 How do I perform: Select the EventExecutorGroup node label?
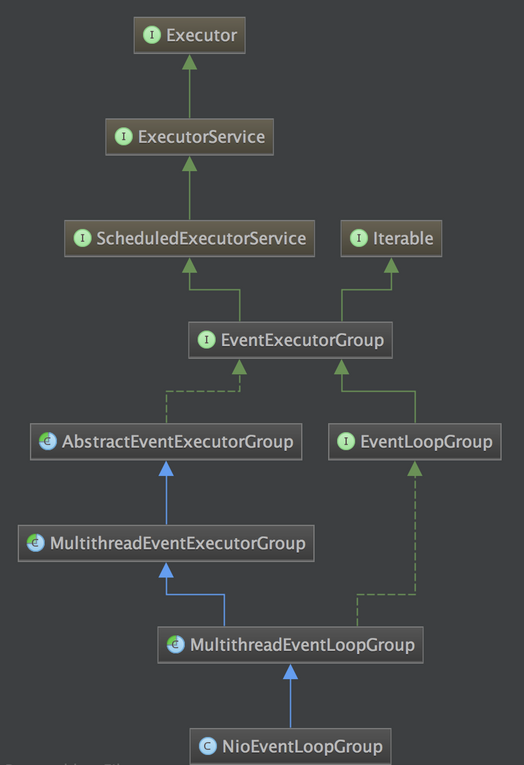302,340
